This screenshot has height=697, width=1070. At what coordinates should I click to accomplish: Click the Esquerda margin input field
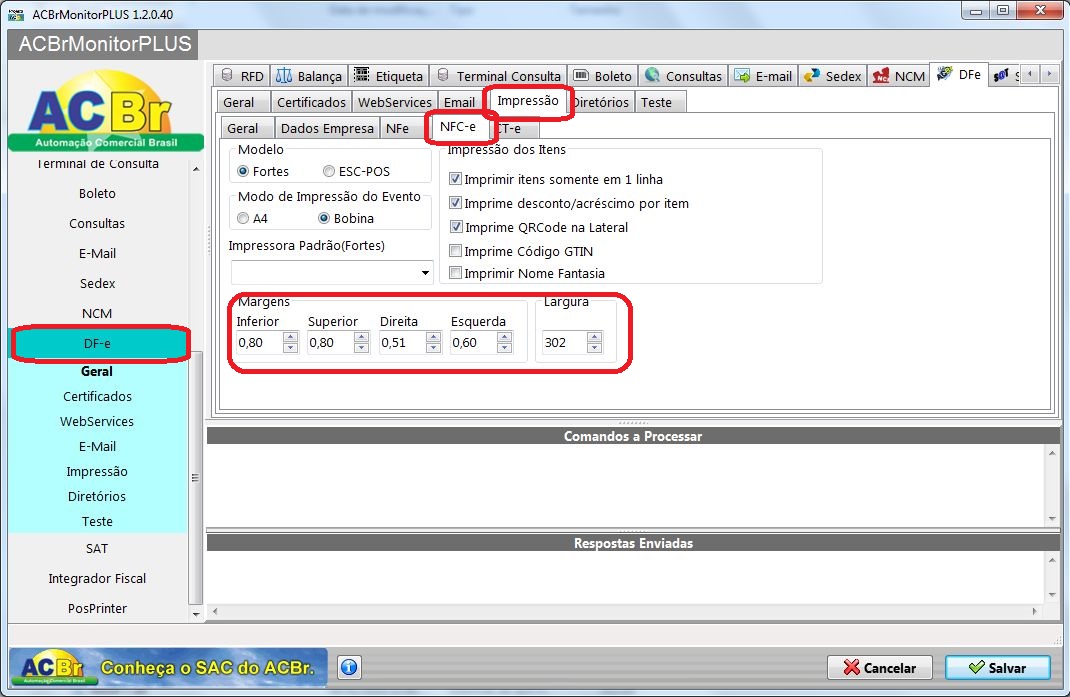(473, 342)
